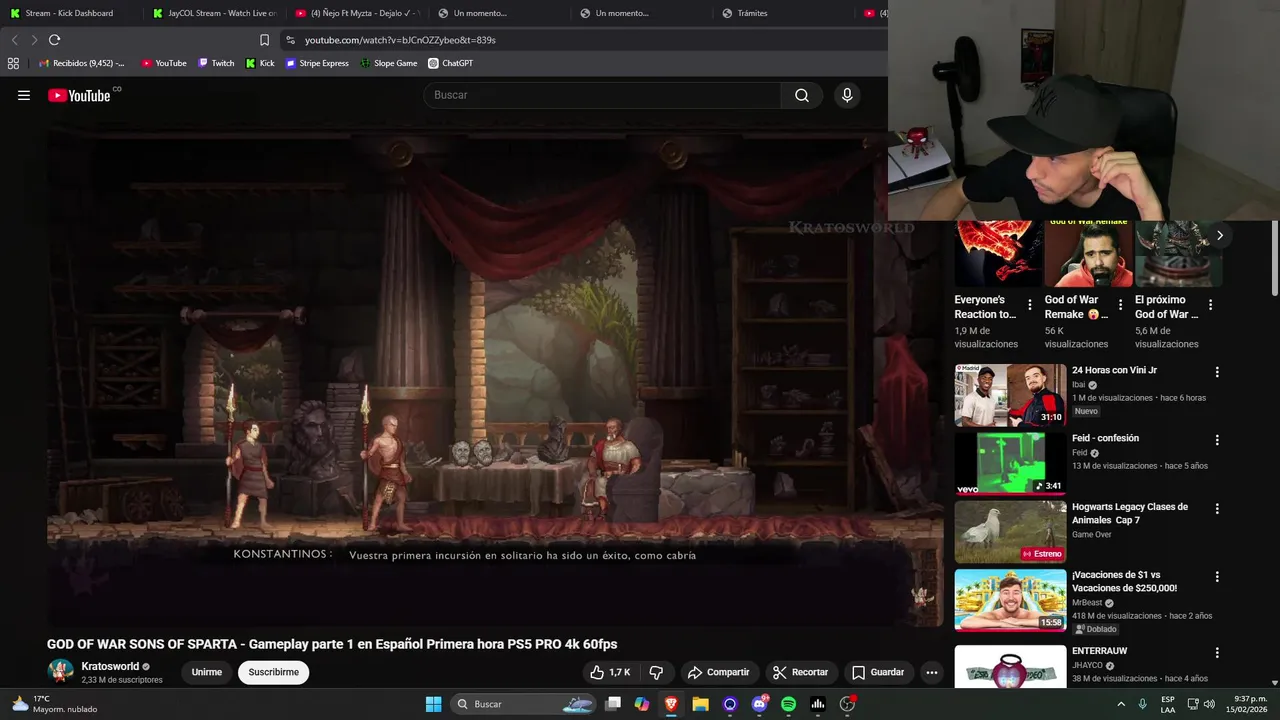Open site settings icon left of the URL
Viewport: 1280px width, 720px height.
[290, 40]
